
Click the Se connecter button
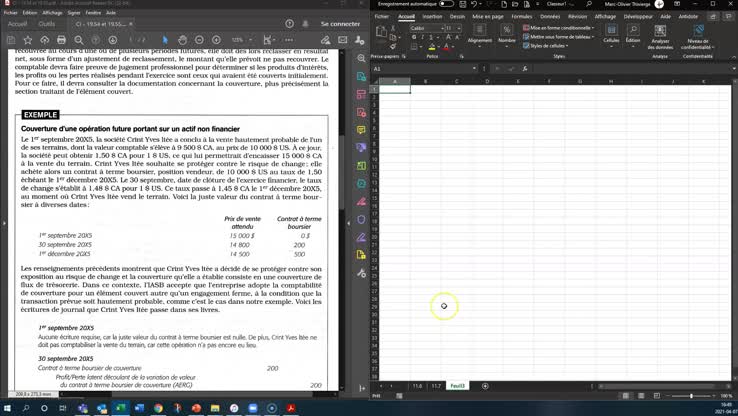coord(340,23)
